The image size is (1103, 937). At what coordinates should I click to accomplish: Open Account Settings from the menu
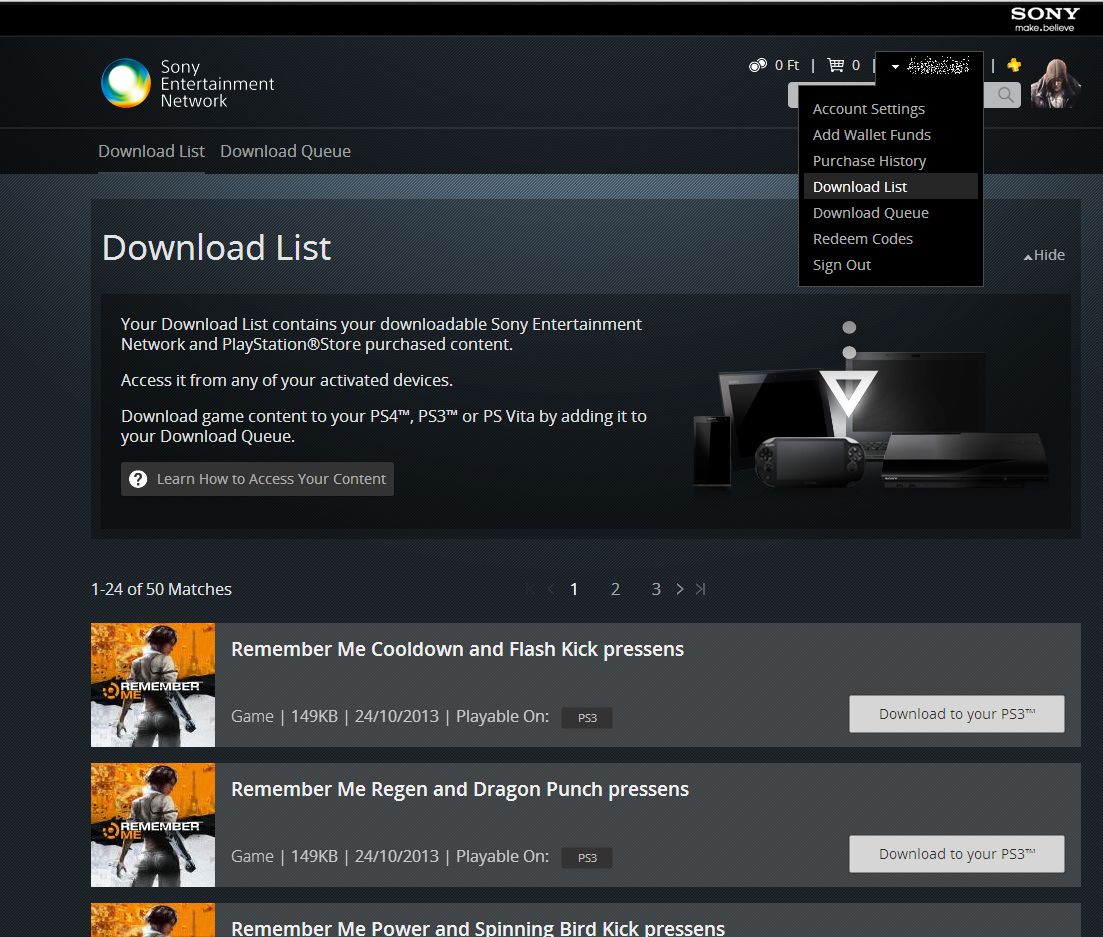tap(869, 109)
